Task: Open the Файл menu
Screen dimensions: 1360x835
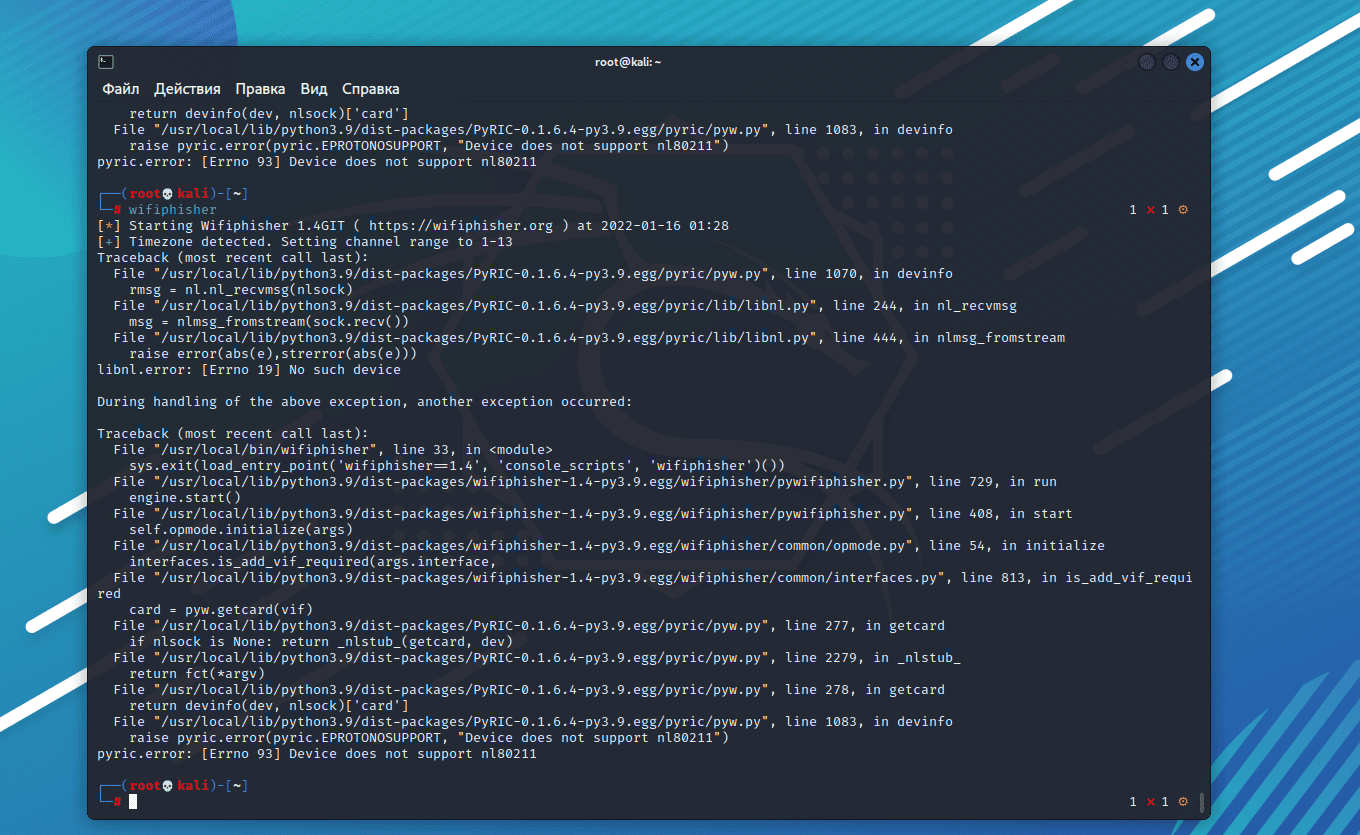Action: point(120,89)
